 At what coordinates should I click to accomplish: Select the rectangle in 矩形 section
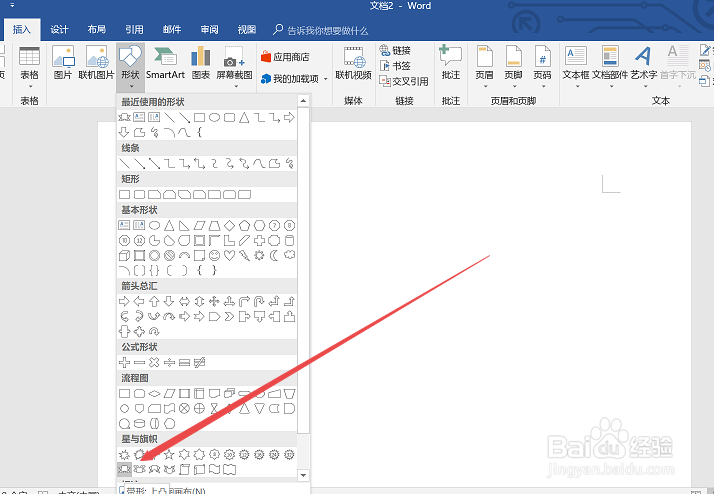tap(124, 195)
